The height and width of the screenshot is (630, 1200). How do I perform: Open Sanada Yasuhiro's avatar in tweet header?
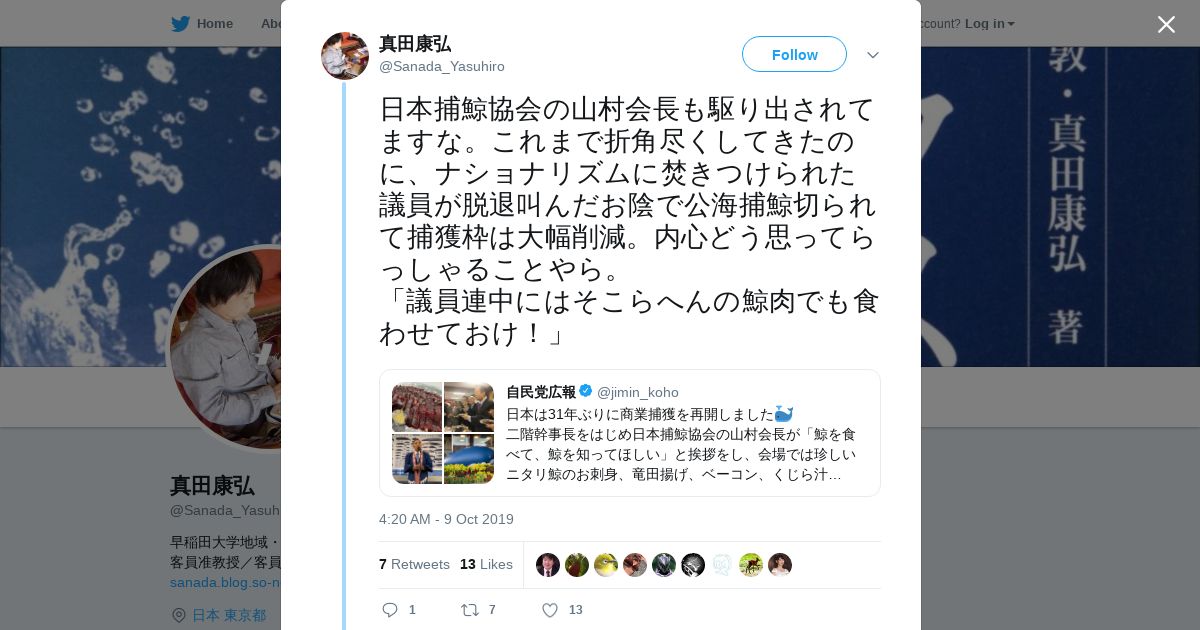point(345,55)
